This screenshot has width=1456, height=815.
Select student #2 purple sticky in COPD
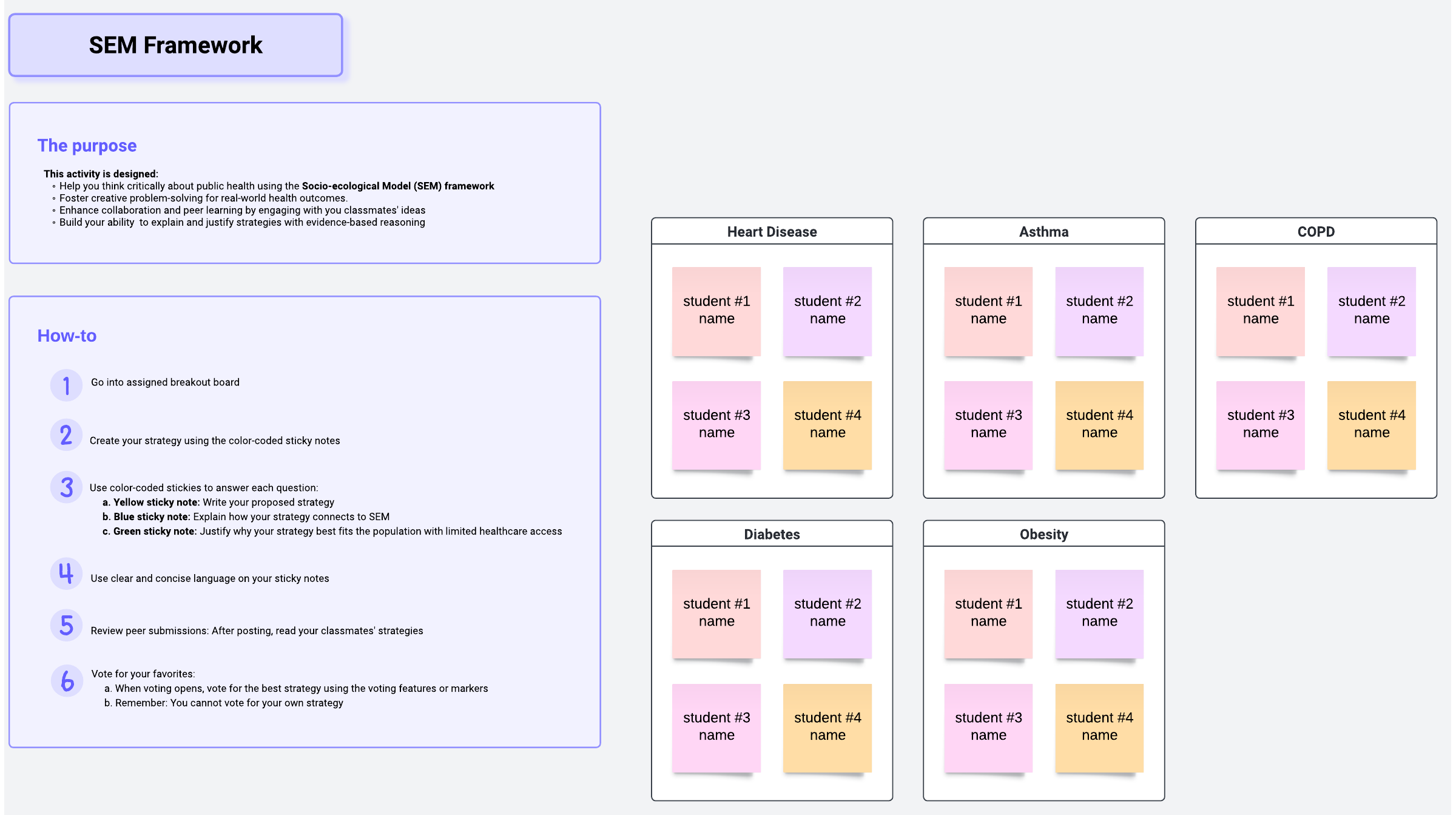1371,311
